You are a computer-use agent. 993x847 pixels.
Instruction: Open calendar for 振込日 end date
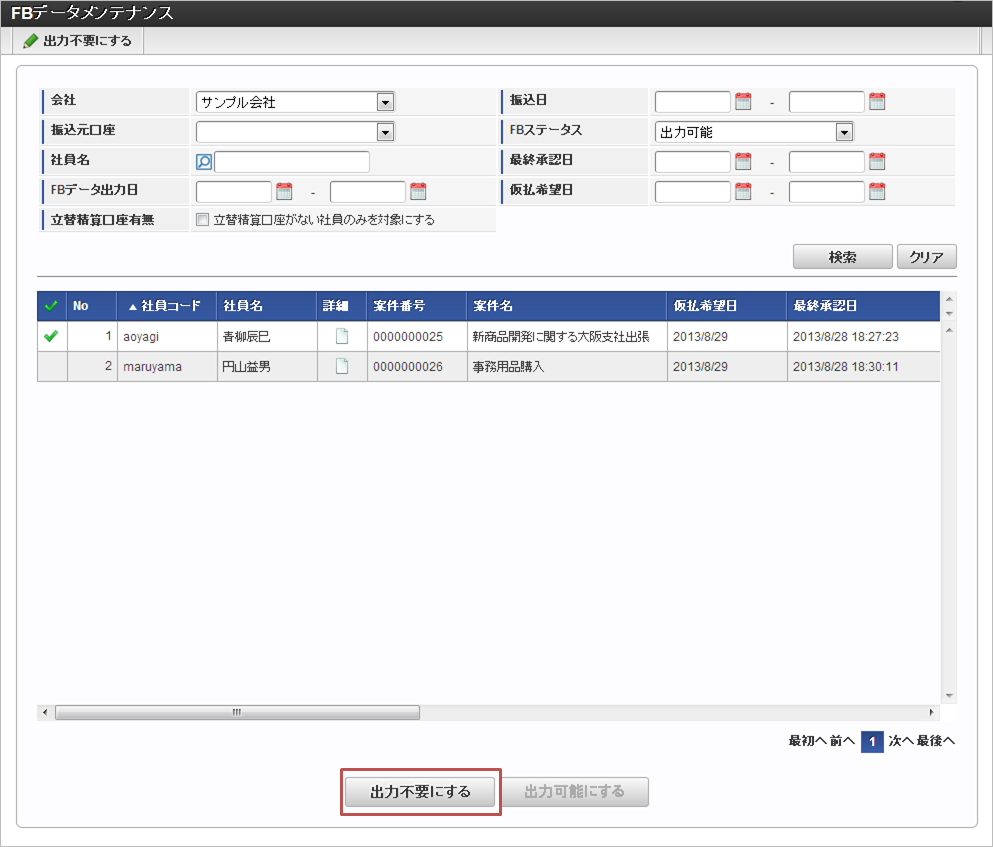point(877,101)
